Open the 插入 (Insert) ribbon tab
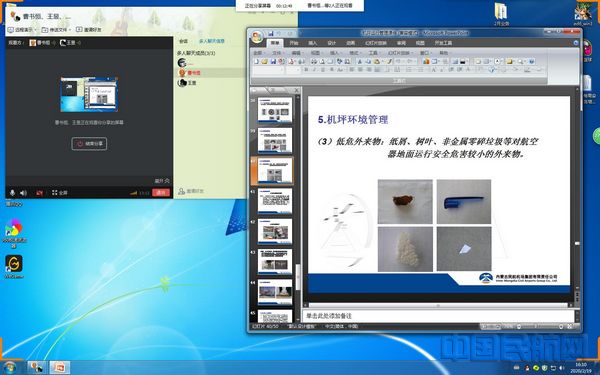Screen dimensions: 600x375 pyautogui.click(x=313, y=43)
